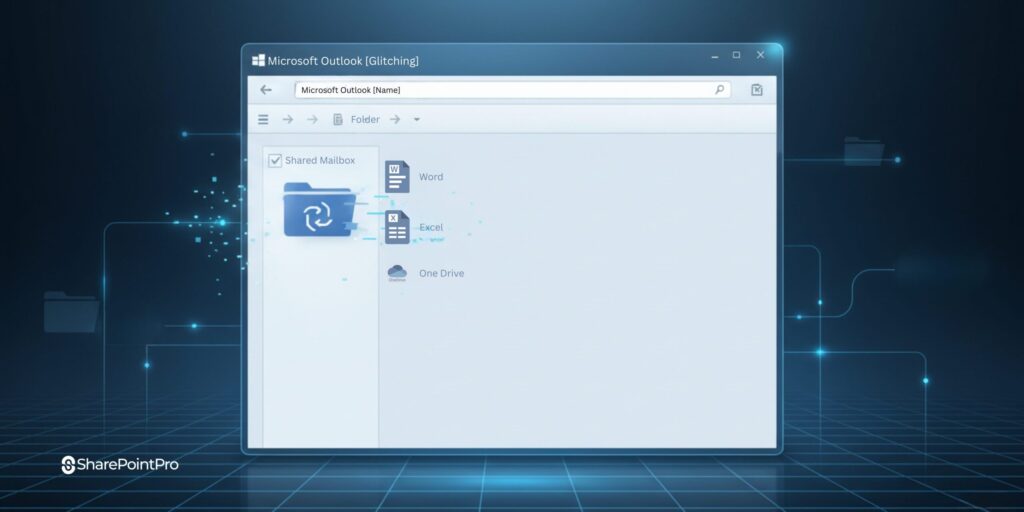Open the One Drive cloud icon
Viewport: 1024px width, 512px height.
pyautogui.click(x=397, y=272)
